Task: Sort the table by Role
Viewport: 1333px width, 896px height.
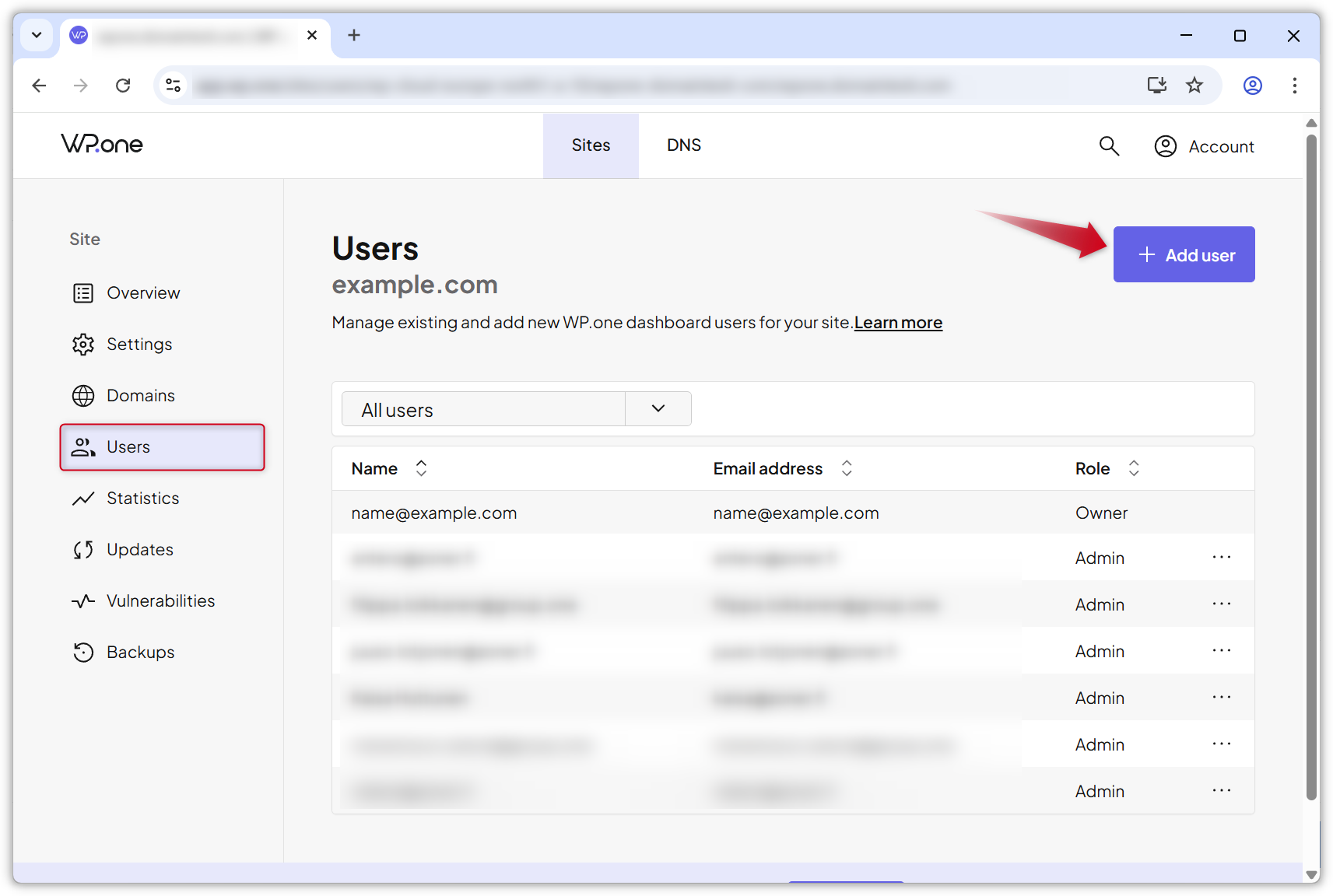Action: point(1135,467)
